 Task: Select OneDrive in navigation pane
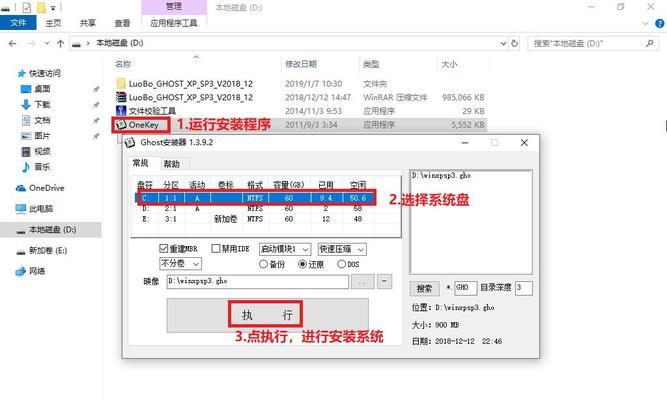[x=46, y=188]
